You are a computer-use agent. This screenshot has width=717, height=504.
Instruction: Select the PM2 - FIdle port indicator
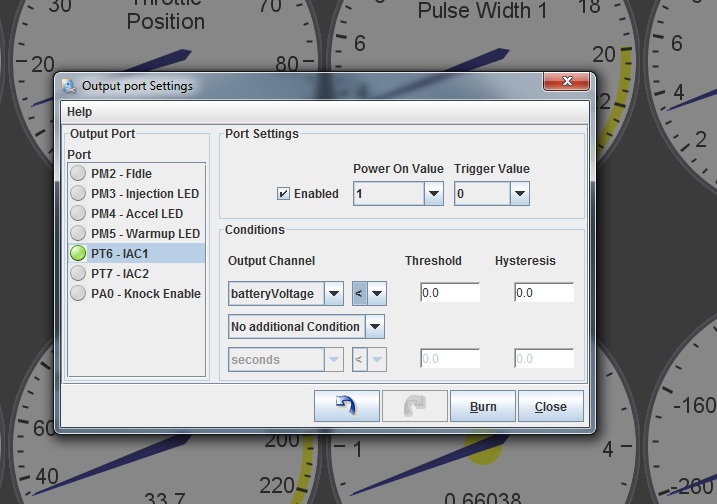(x=78, y=174)
